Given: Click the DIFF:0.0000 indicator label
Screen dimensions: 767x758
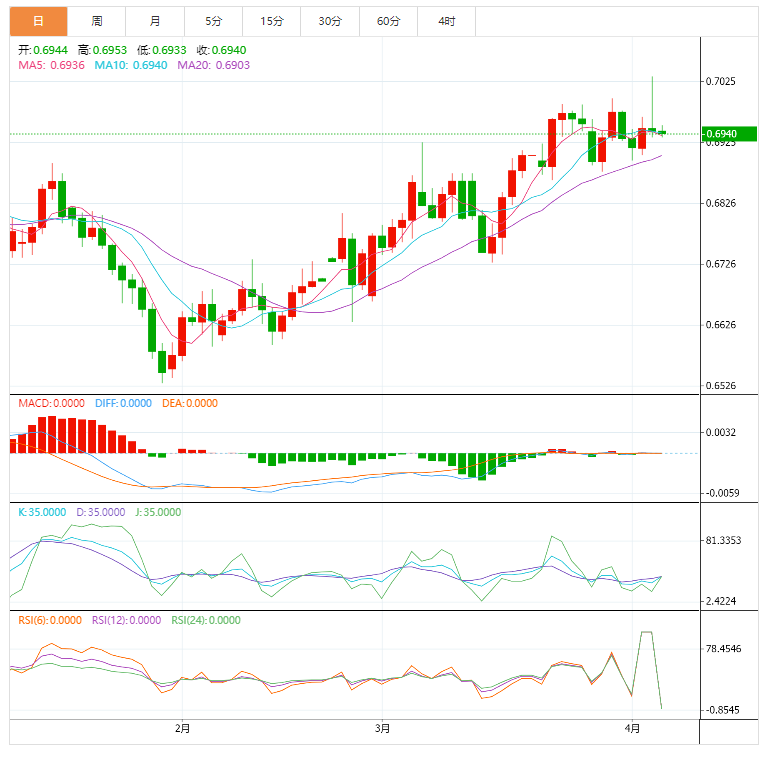Looking at the screenshot, I should [x=123, y=403].
